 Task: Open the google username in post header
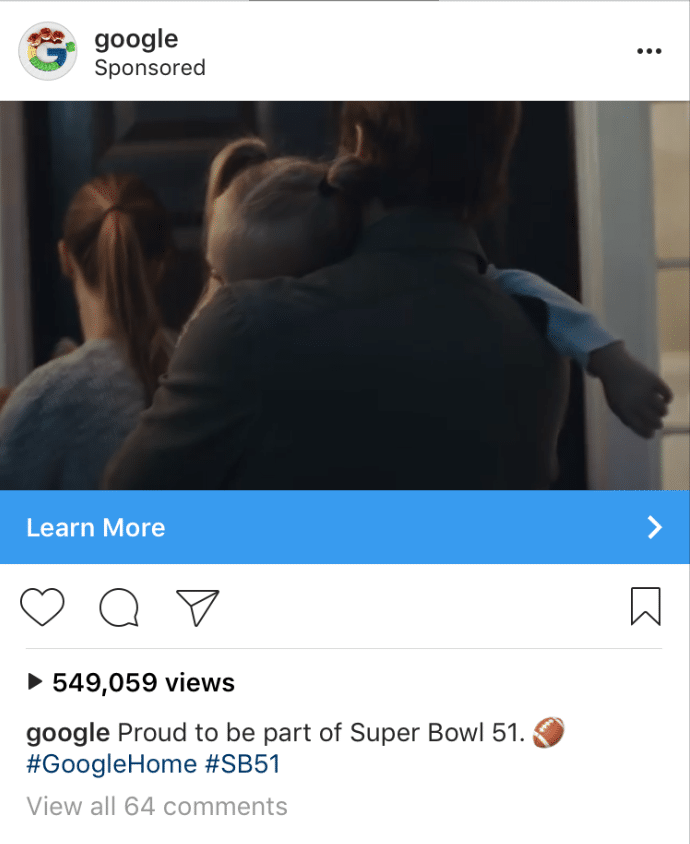136,40
